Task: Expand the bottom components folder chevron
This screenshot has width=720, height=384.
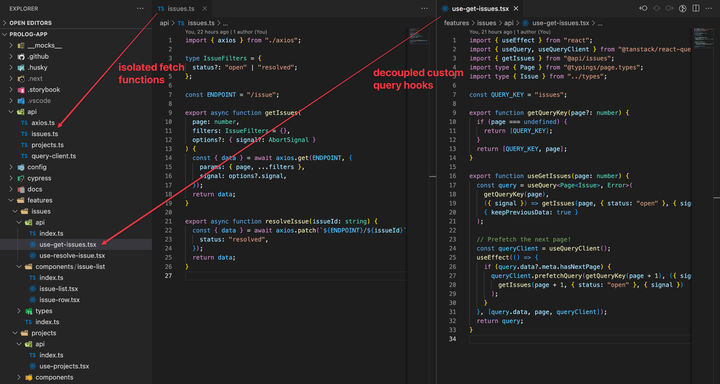Action: (19, 378)
